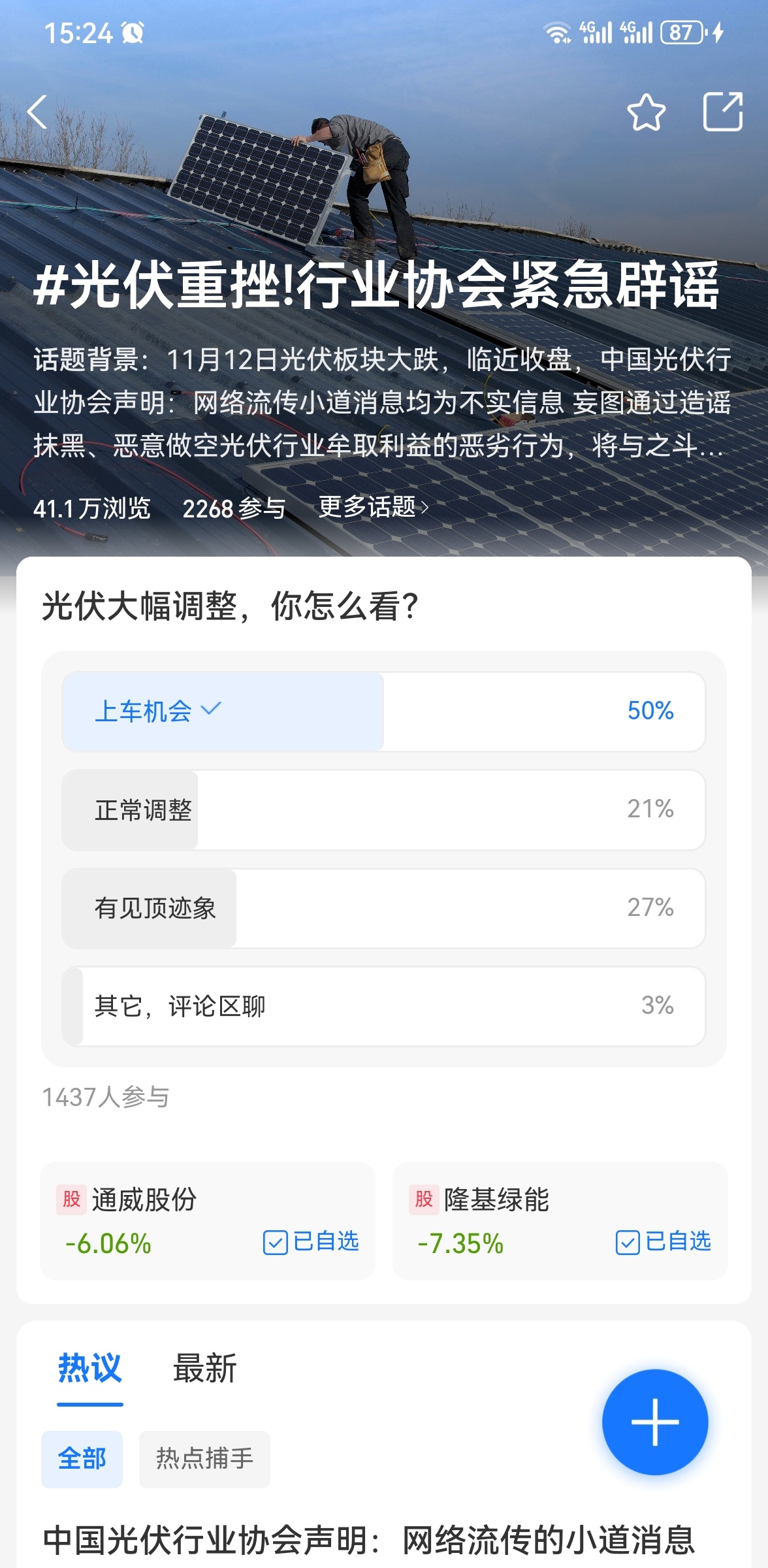Viewport: 768px width, 1568px height.
Task: Tap the Wi-Fi status icon
Action: pyautogui.click(x=557, y=33)
